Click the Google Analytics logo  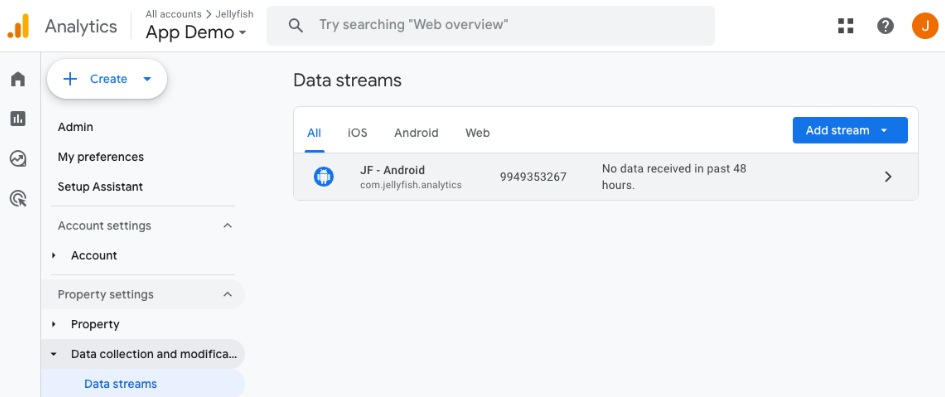pos(18,26)
